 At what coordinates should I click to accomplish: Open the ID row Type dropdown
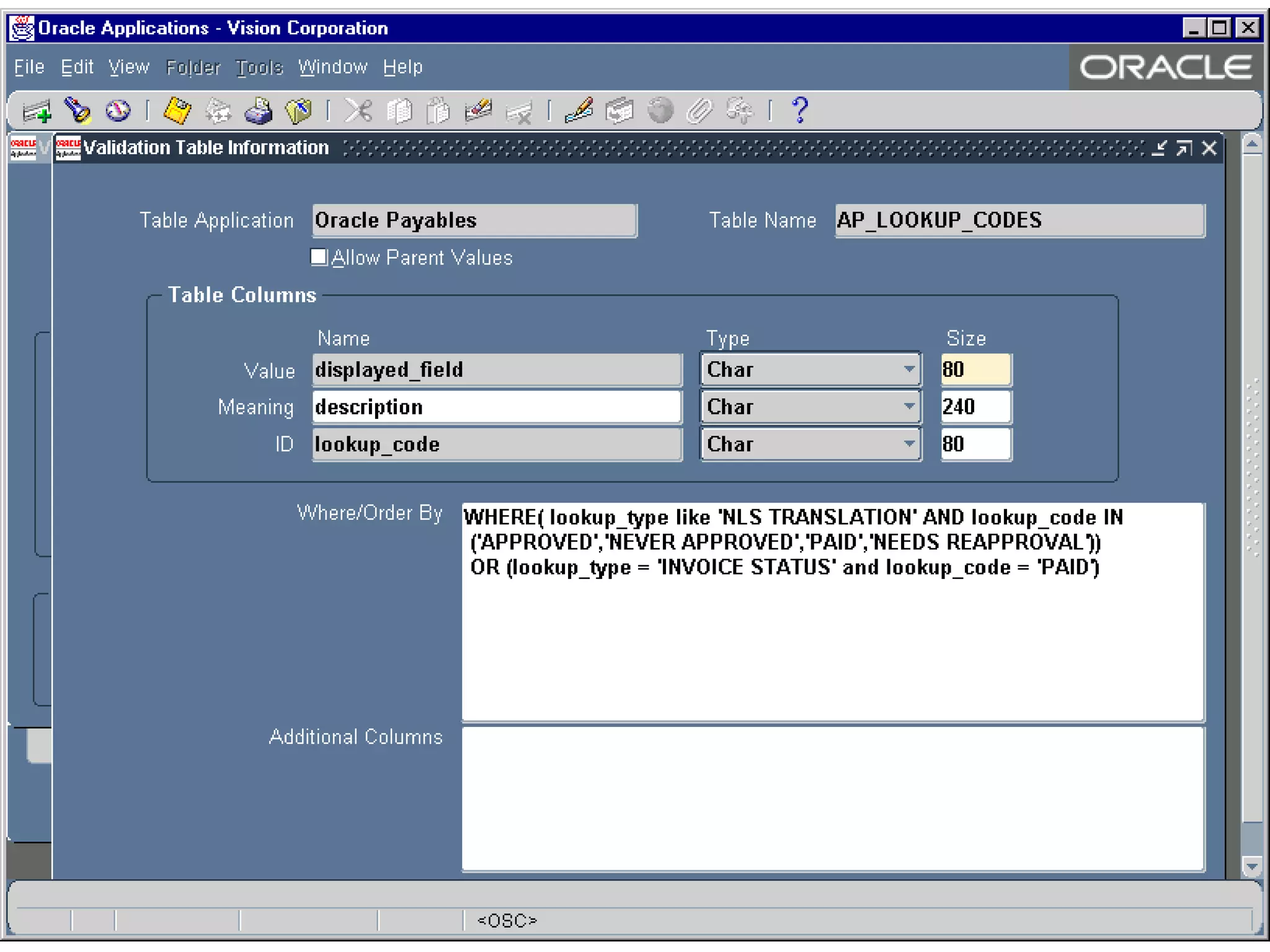(x=908, y=444)
